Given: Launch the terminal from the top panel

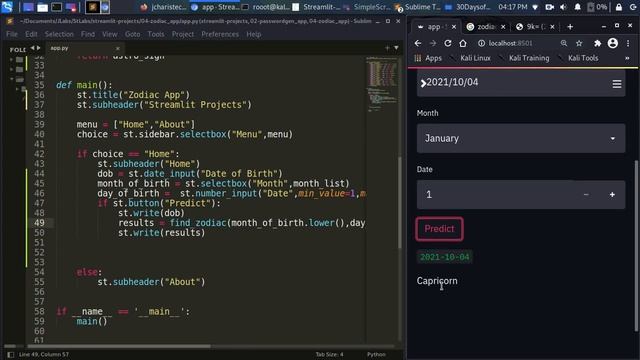Looking at the screenshot, I should (x=56, y=7).
